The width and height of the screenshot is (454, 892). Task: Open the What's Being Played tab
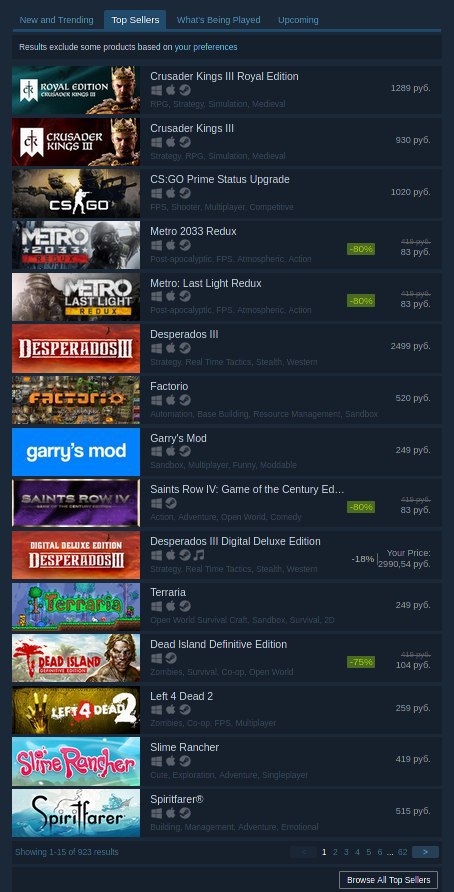[218, 20]
